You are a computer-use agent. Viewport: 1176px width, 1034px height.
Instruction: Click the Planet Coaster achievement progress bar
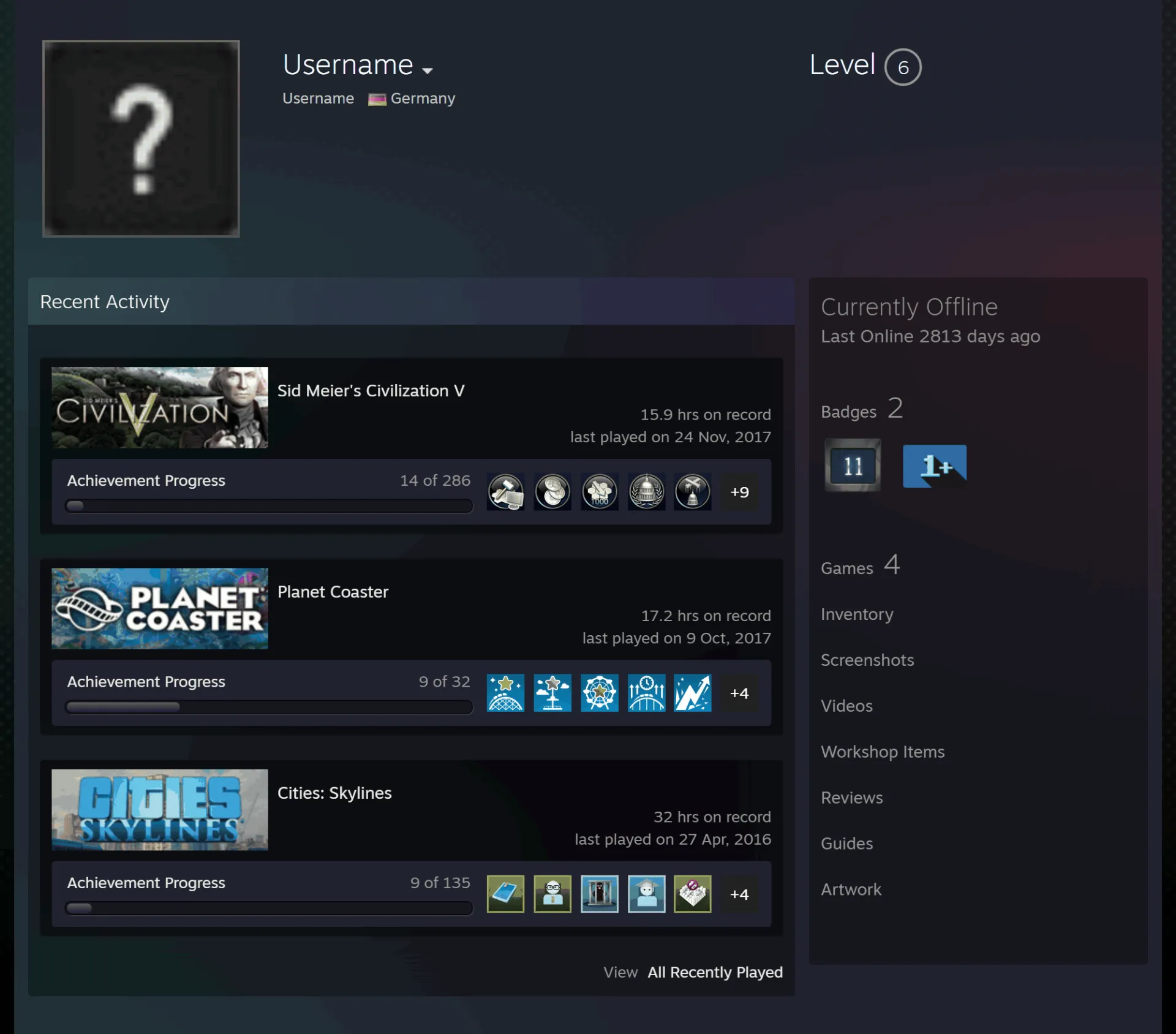269,706
